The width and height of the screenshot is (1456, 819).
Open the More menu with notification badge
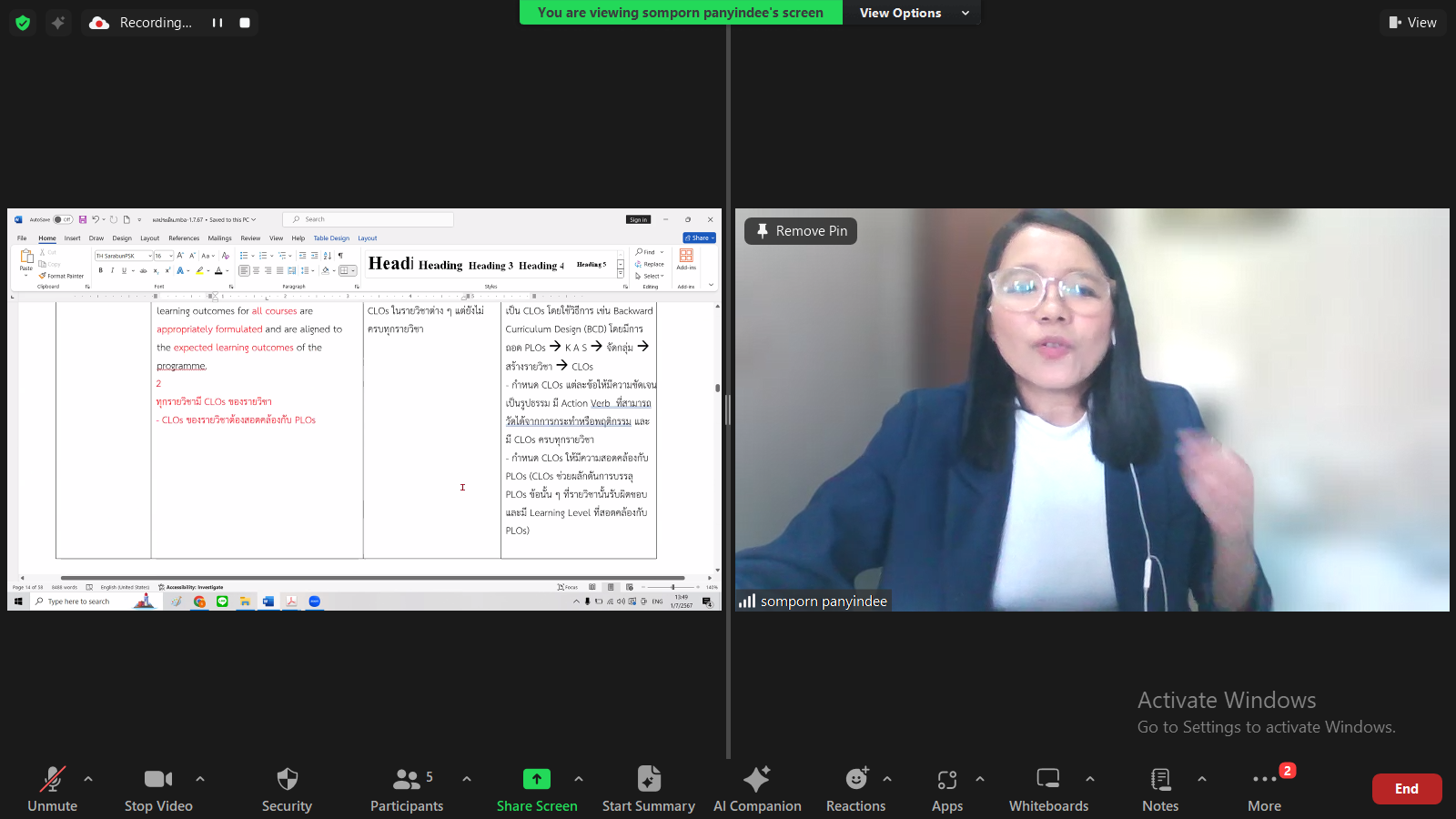click(1264, 789)
